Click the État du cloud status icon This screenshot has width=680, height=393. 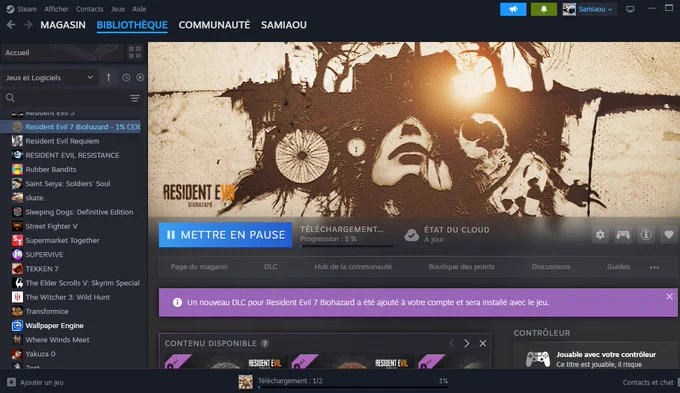412,235
